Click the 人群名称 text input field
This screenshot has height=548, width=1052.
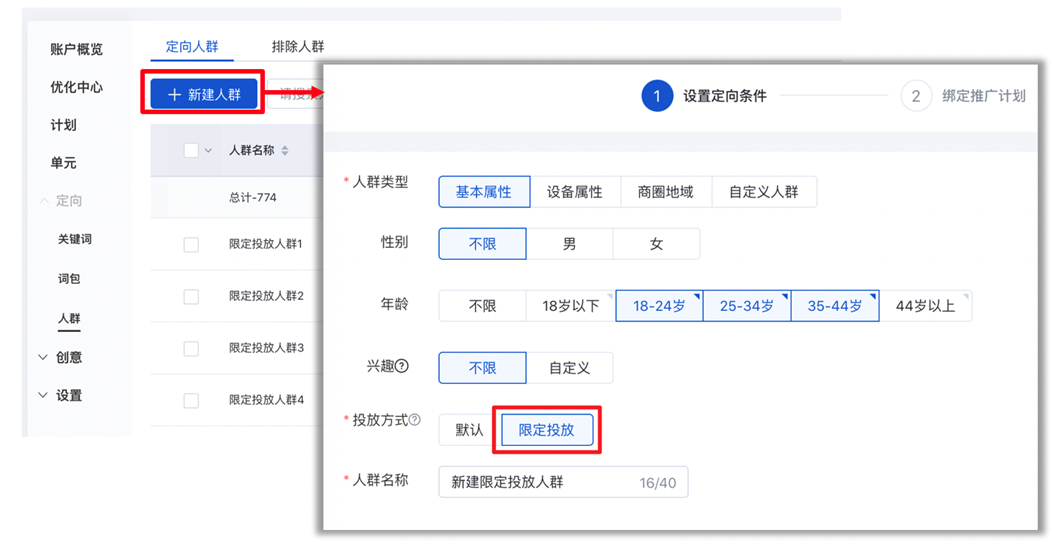540,482
